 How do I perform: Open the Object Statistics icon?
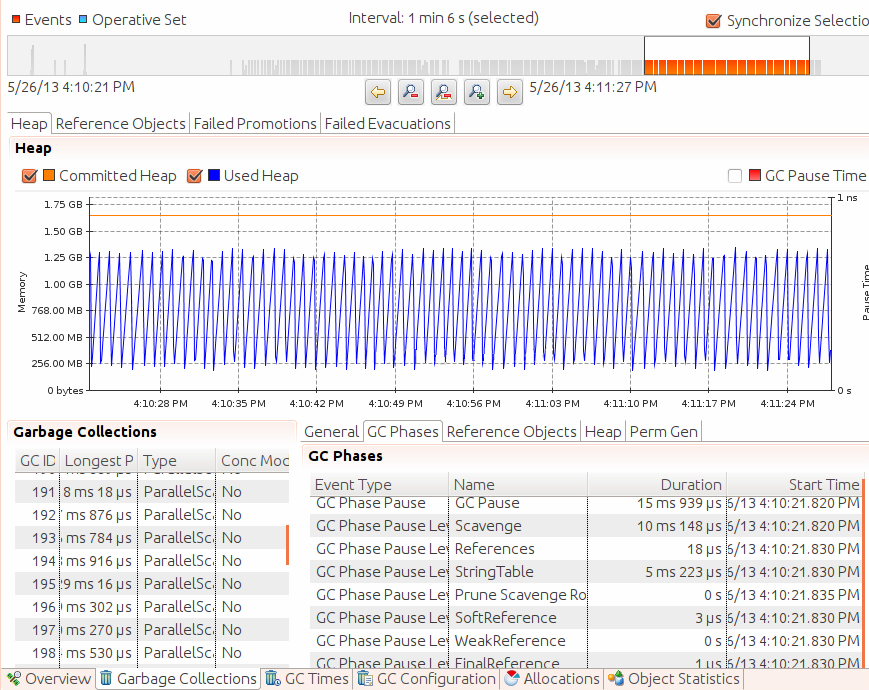616,678
